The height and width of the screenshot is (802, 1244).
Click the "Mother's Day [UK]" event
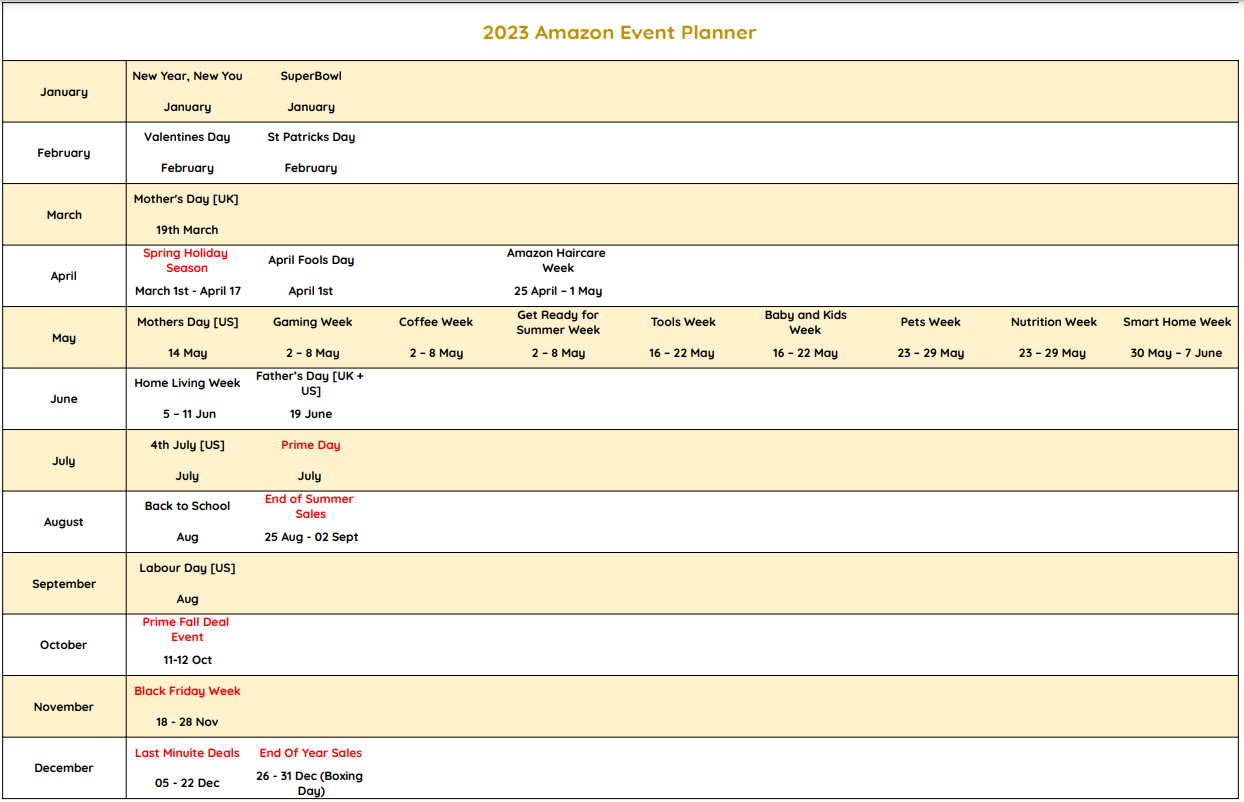pyautogui.click(x=186, y=199)
